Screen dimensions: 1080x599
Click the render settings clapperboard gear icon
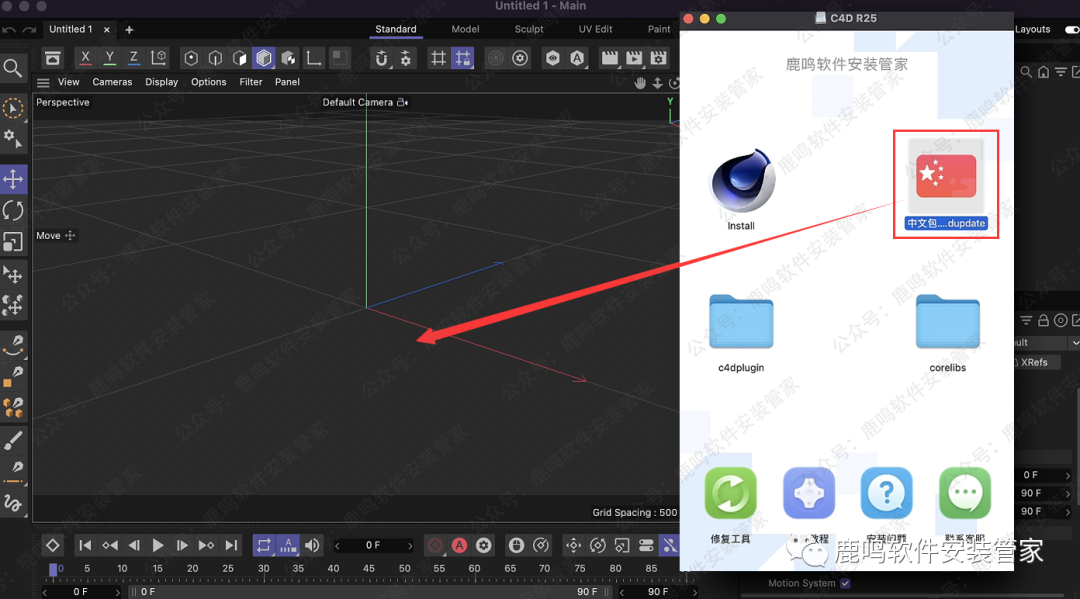[x=656, y=58]
